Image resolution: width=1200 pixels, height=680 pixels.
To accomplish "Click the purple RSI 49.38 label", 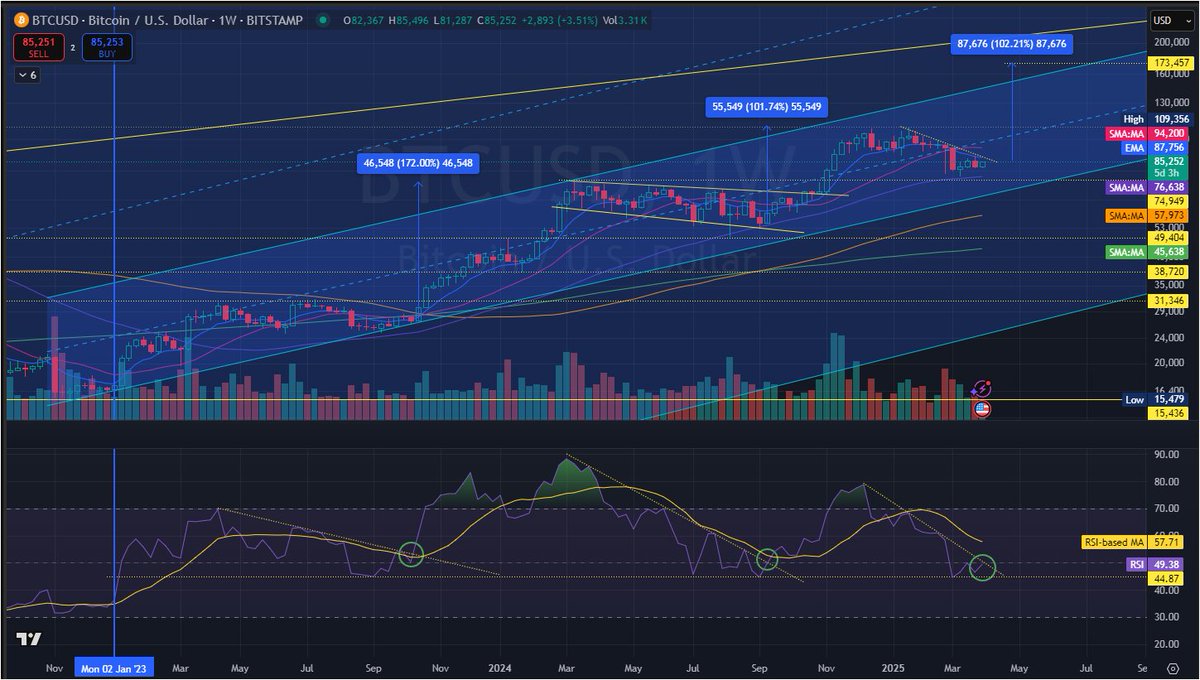I will point(1157,565).
